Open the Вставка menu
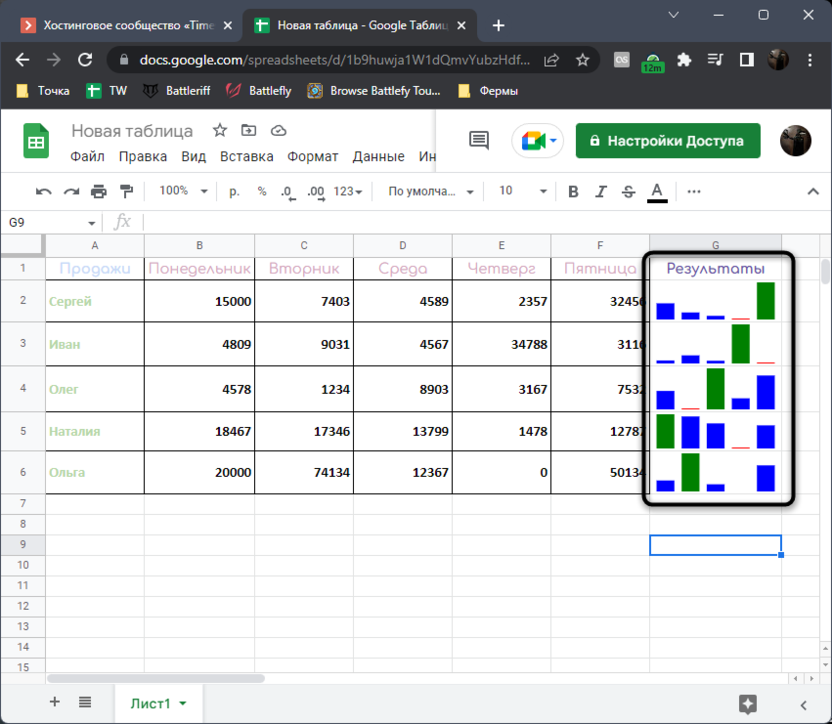 246,156
